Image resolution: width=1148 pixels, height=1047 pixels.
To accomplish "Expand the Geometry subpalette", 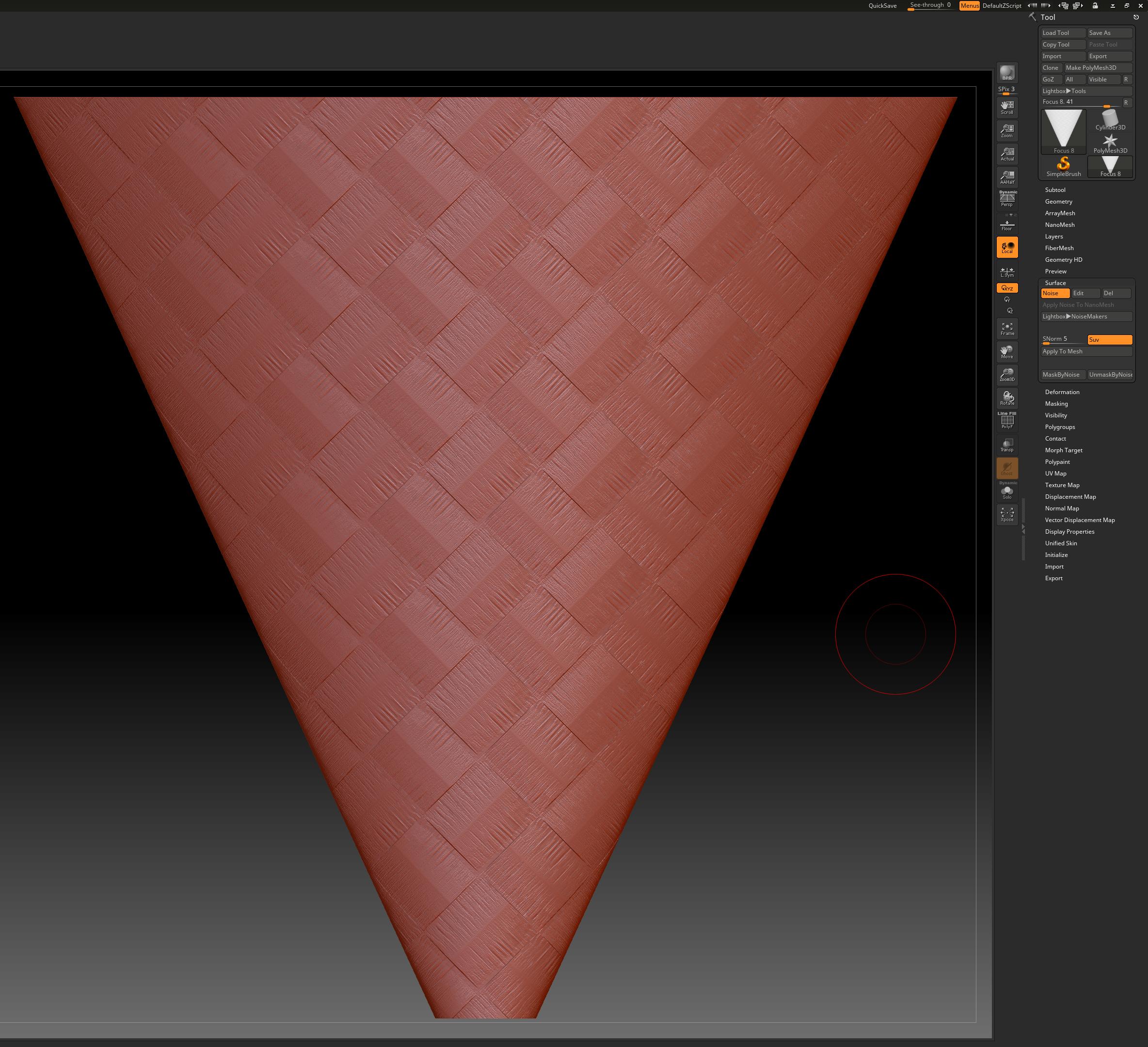I will (1058, 202).
